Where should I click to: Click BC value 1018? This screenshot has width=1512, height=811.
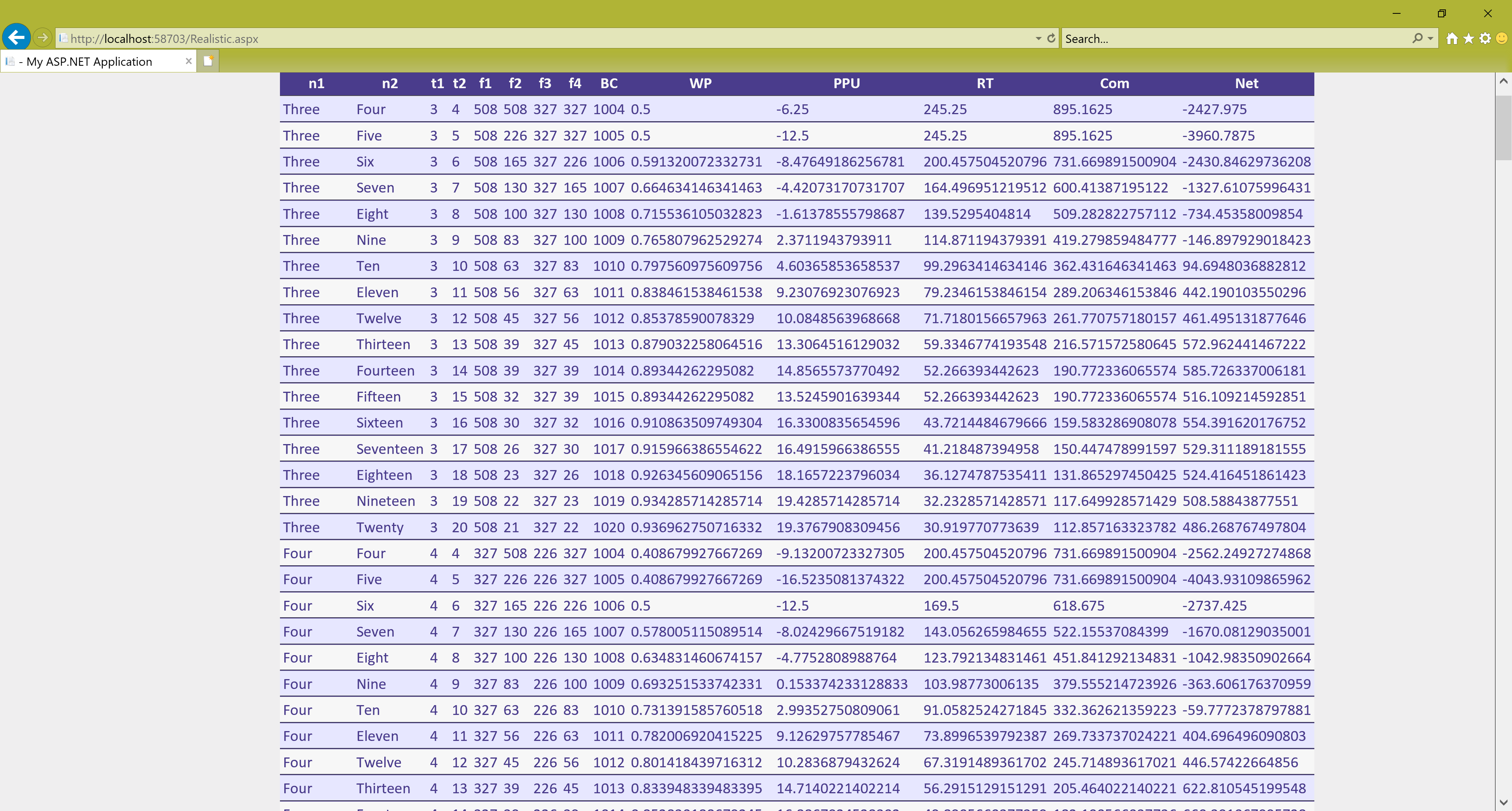(x=609, y=475)
